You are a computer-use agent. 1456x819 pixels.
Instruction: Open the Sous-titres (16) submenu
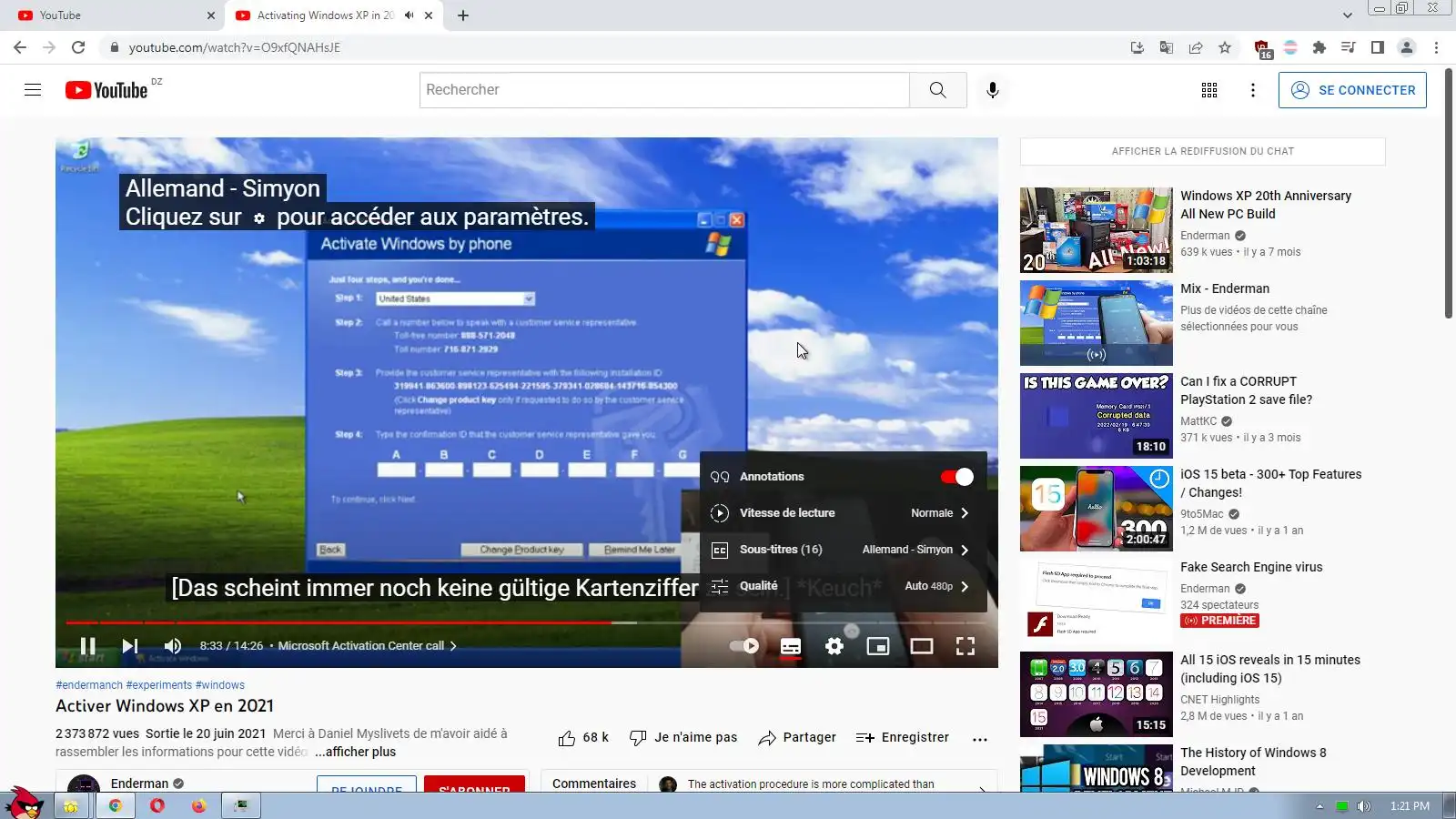click(x=844, y=550)
